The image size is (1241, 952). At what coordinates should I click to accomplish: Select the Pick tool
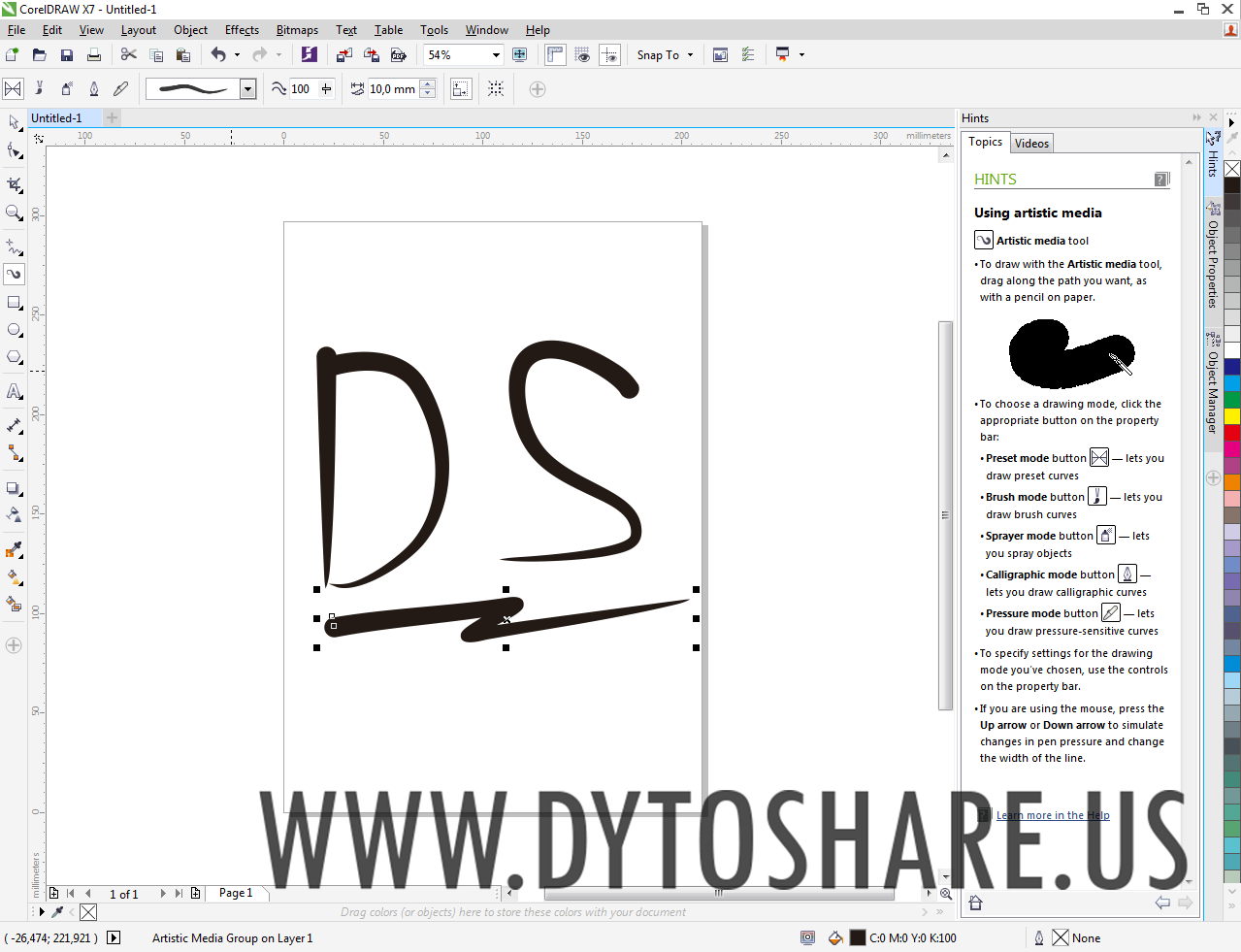tap(14, 122)
